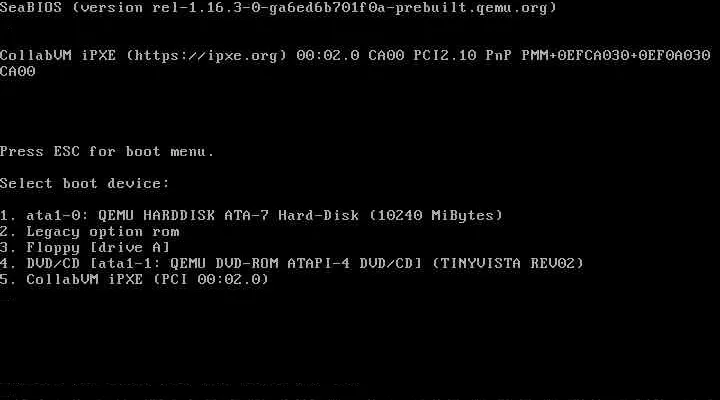Click the https://ipxe.org URL text
Viewport: 720px width, 400px height.
tap(206, 56)
